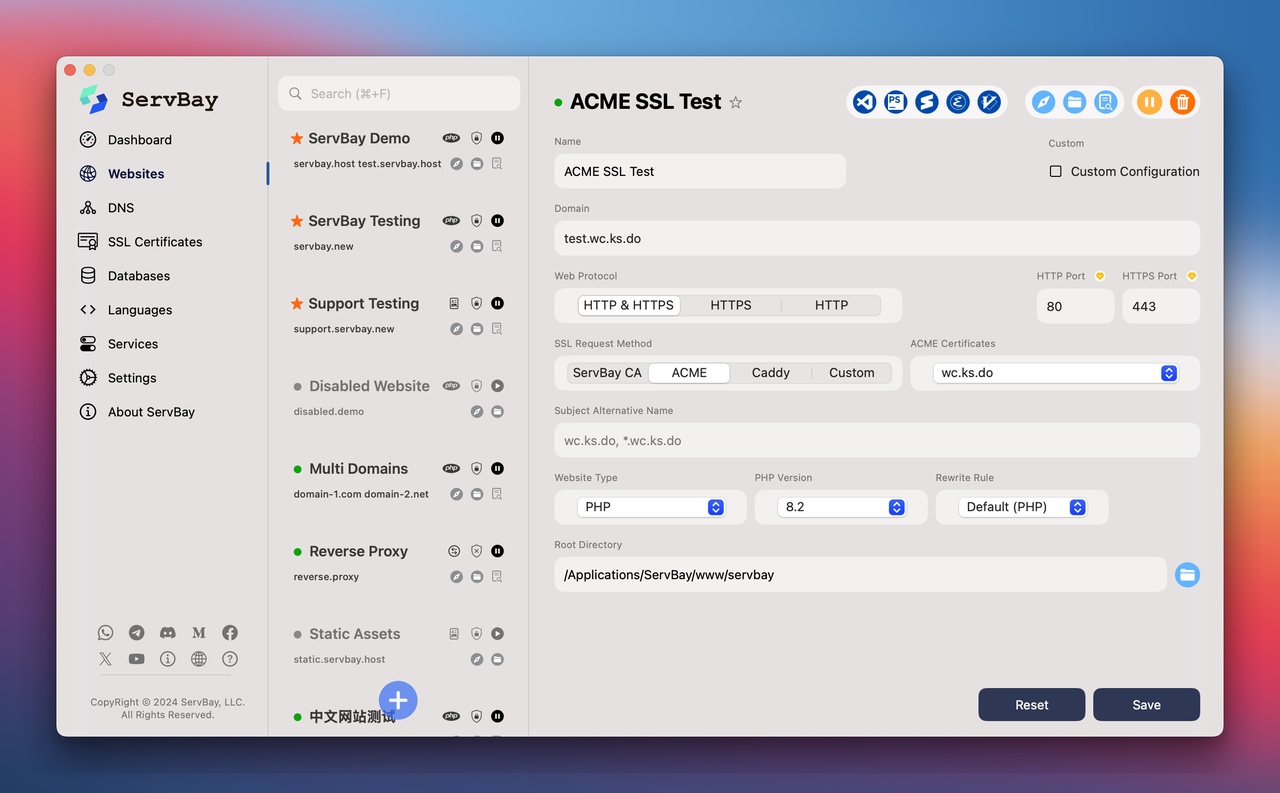Browse for root directory with folder button
Viewport: 1280px width, 793px height.
tap(1187, 574)
